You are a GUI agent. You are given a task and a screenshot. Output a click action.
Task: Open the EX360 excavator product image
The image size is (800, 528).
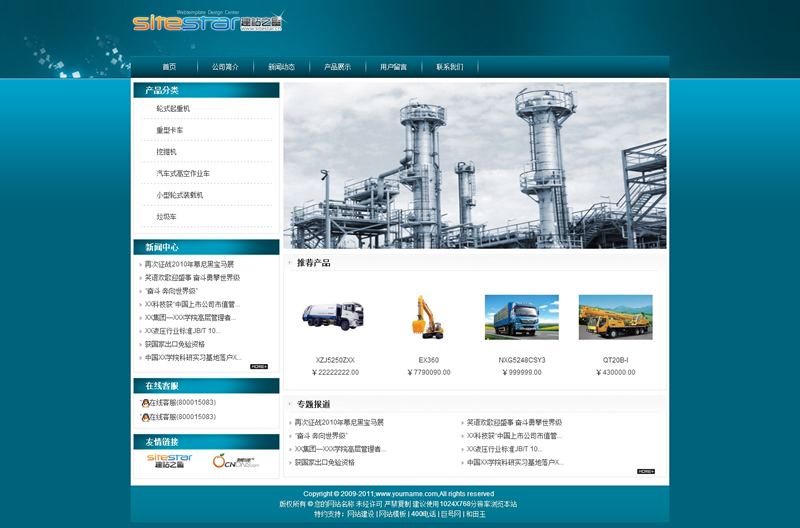[x=428, y=316]
